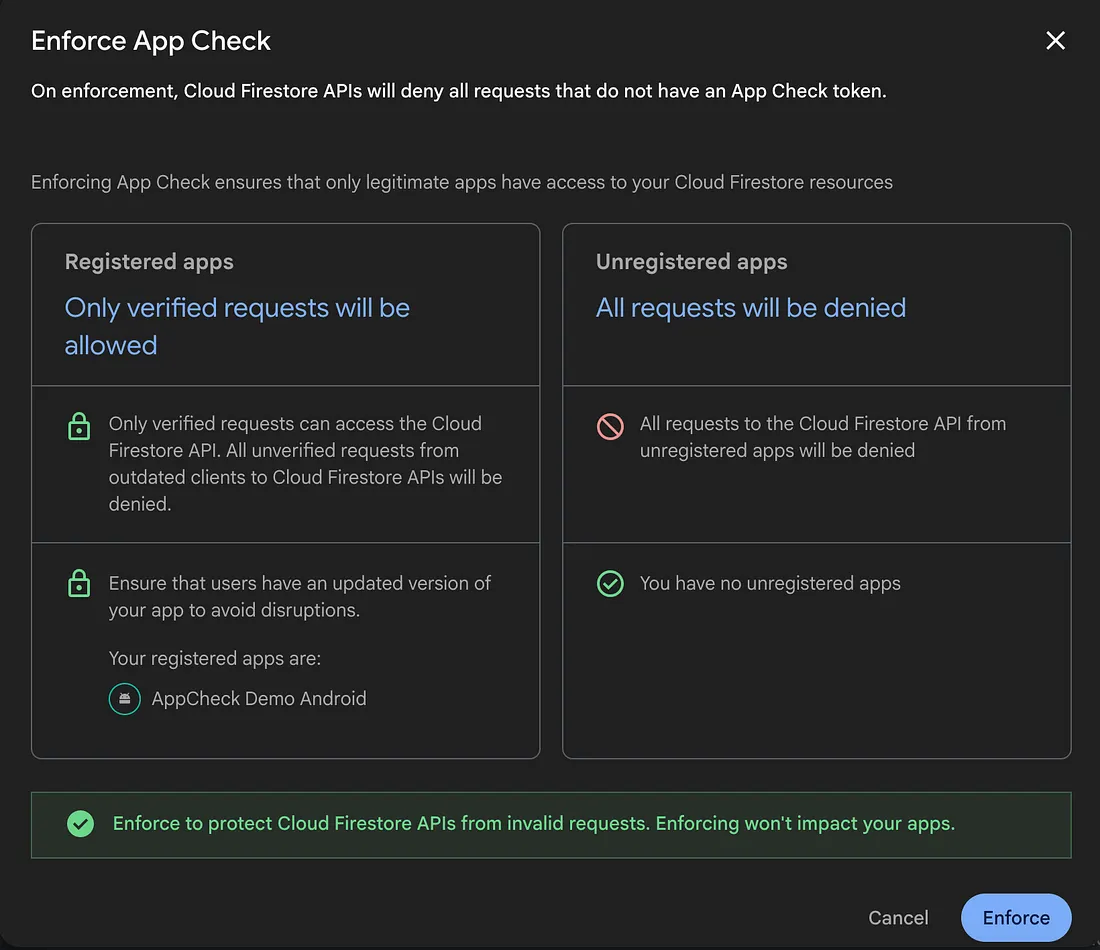1100x950 pixels.
Task: Click the Unregistered apps heading
Action: (x=692, y=262)
